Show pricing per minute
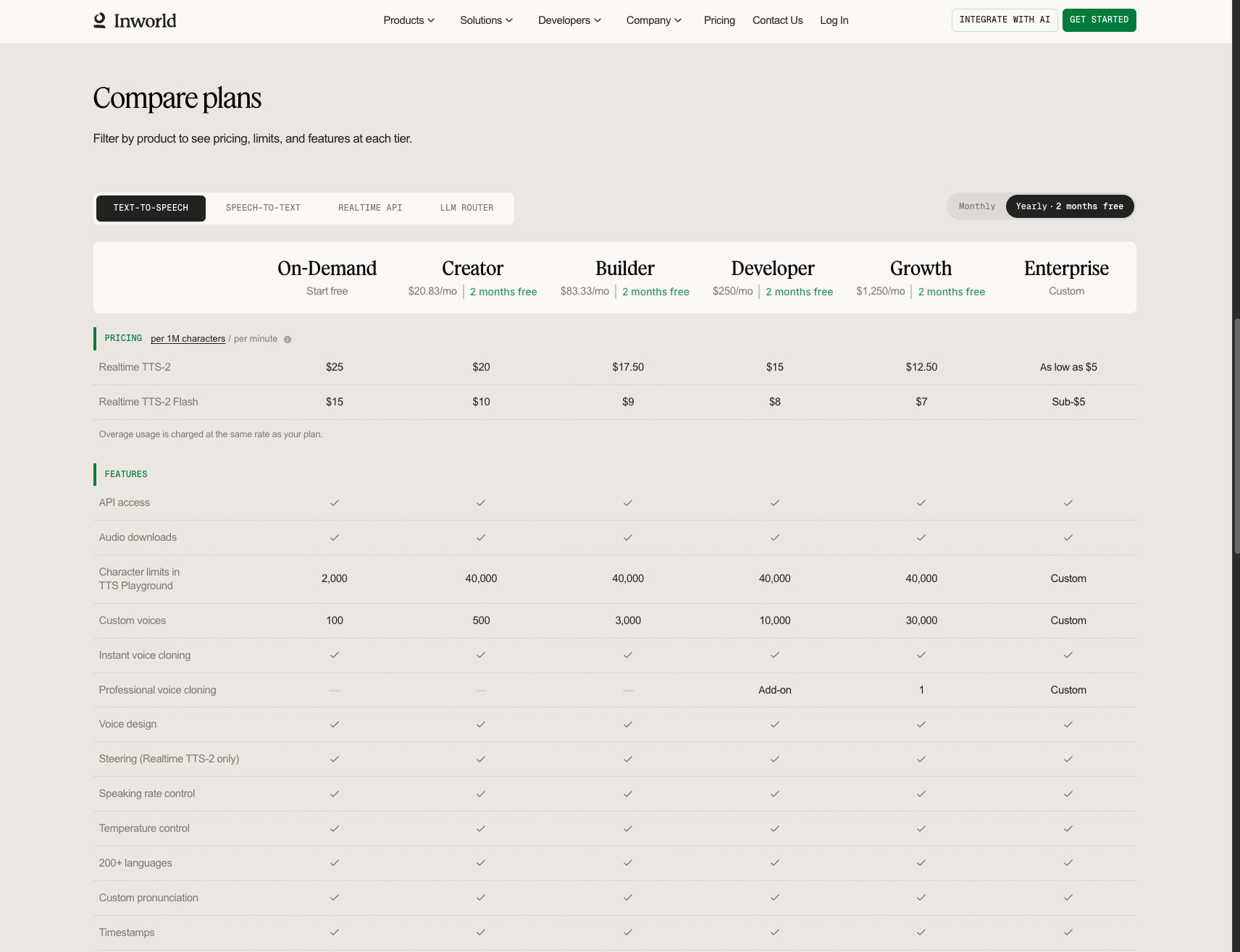Viewport: 1240px width, 952px height. [x=256, y=339]
